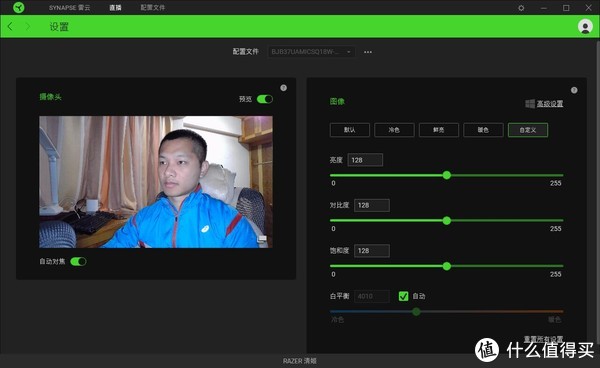600x368 pixels.
Task: Click the 饱和度 value input field
Action: (372, 251)
